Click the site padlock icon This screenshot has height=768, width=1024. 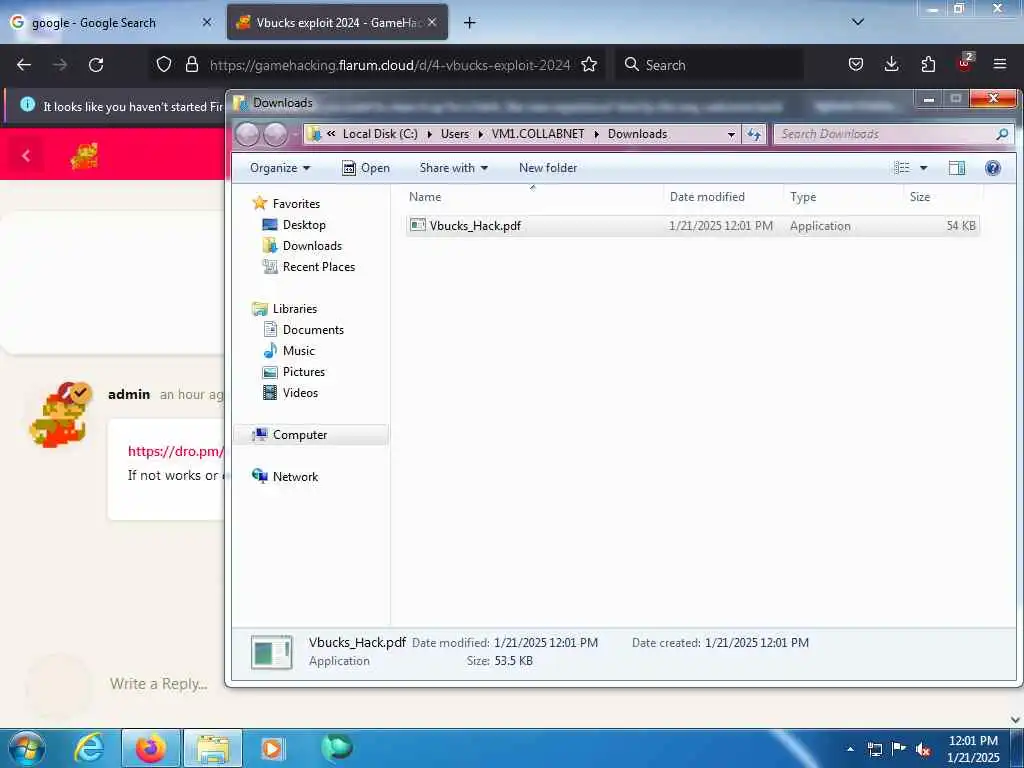(x=191, y=64)
